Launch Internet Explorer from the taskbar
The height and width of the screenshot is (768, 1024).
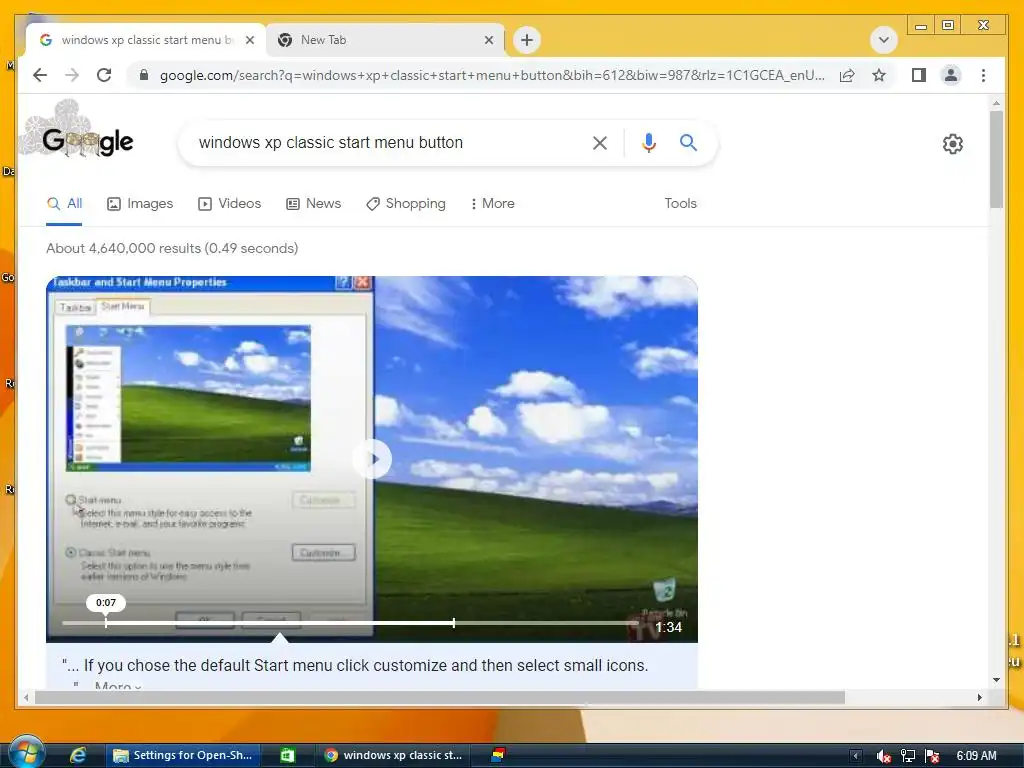click(x=78, y=756)
